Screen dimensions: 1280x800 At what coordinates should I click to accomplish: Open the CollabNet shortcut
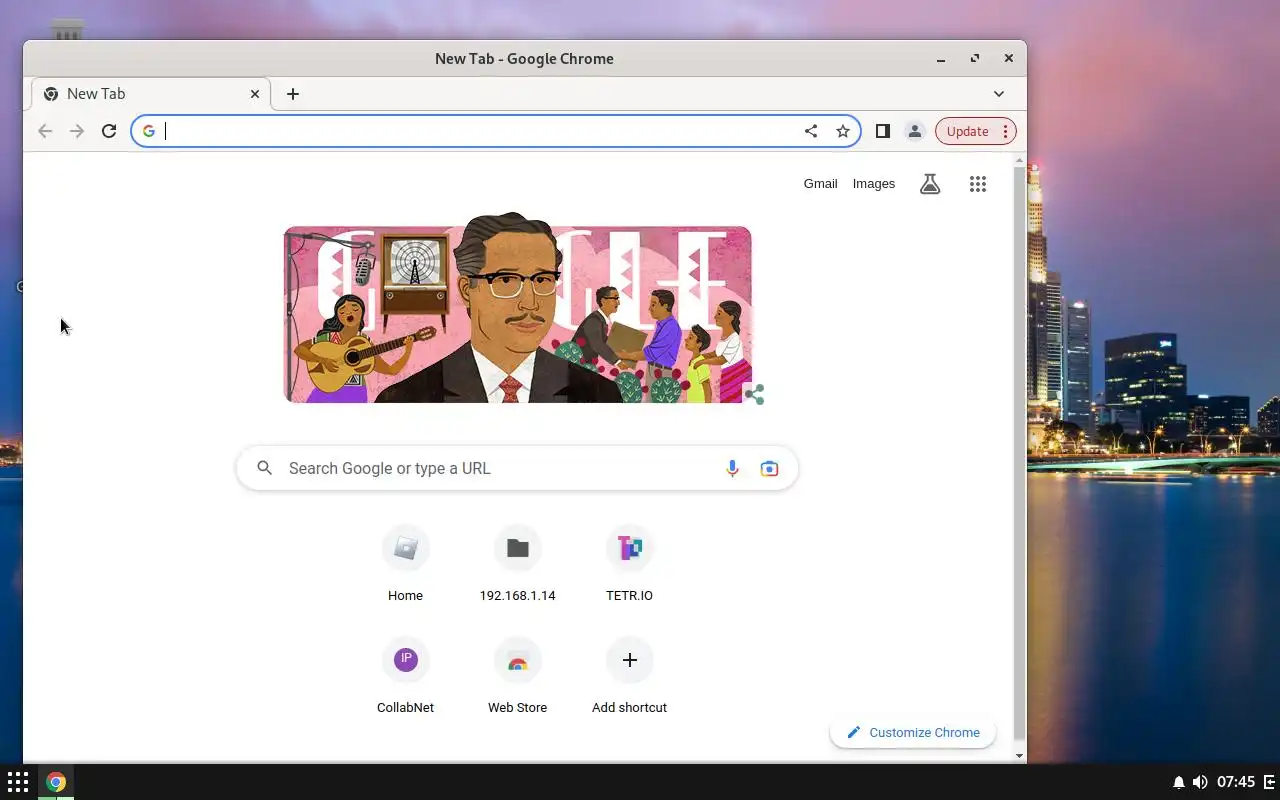coord(405,677)
